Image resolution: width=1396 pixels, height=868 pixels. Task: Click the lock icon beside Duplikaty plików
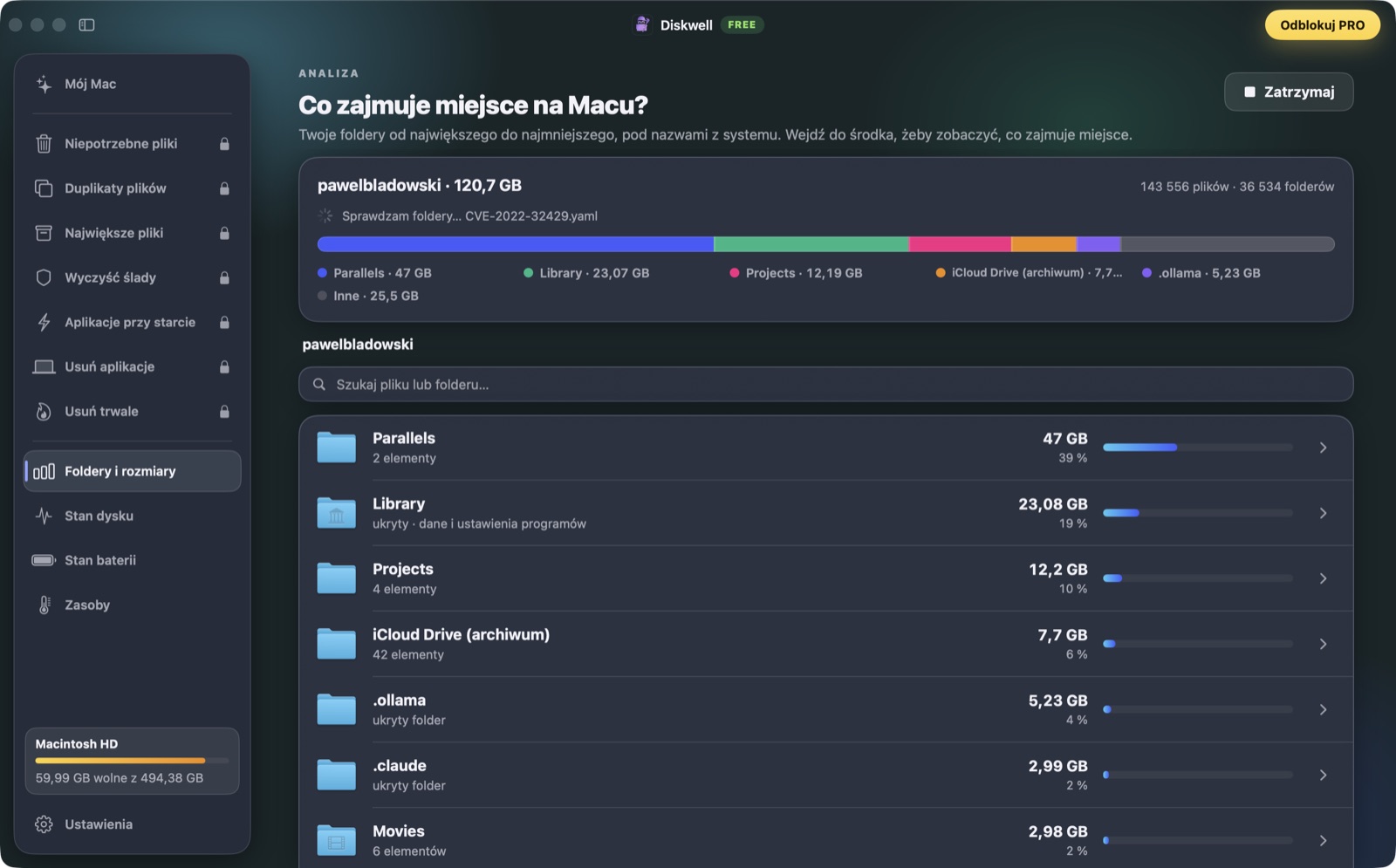[224, 188]
